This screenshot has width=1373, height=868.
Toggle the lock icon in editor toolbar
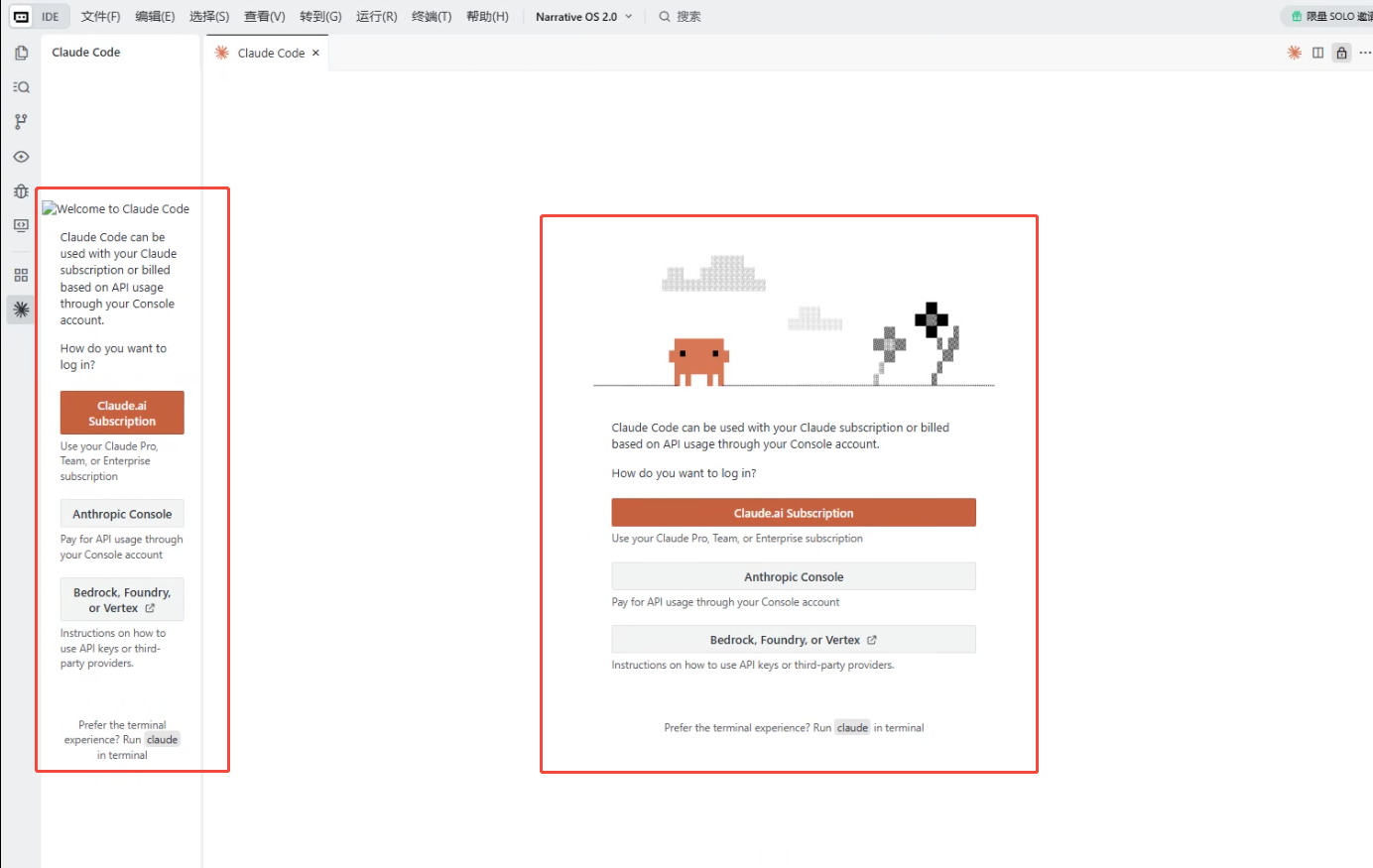click(1341, 53)
